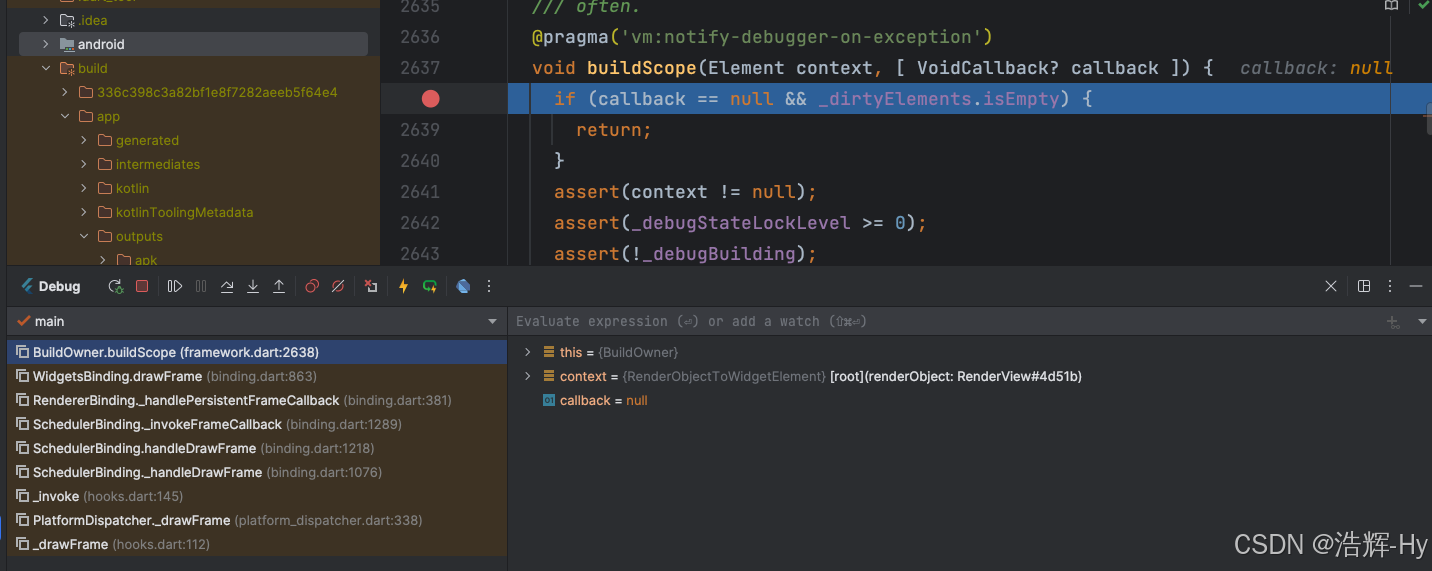Add expression to watches icon

pos(1393,322)
